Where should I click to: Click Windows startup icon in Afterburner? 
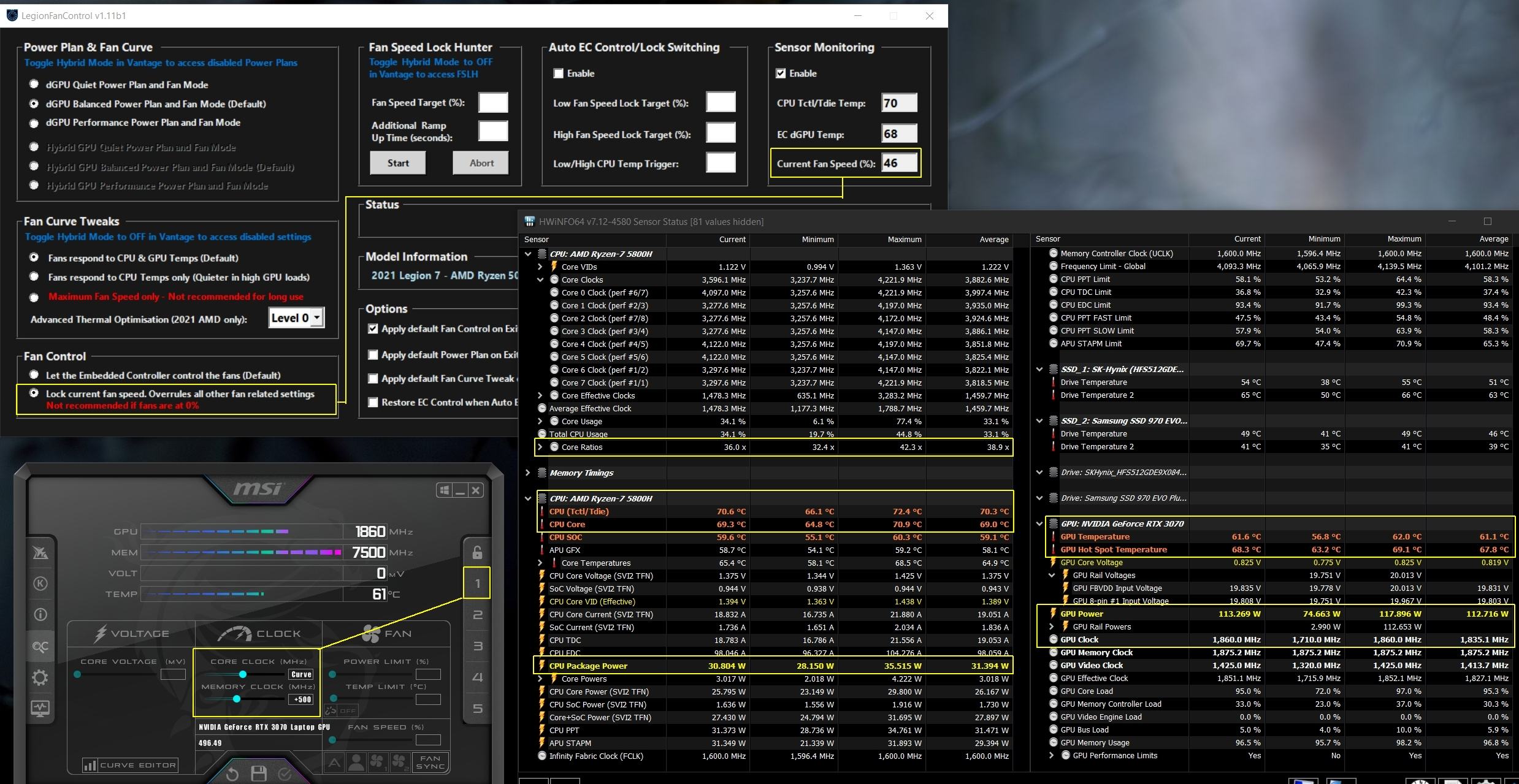coord(444,490)
